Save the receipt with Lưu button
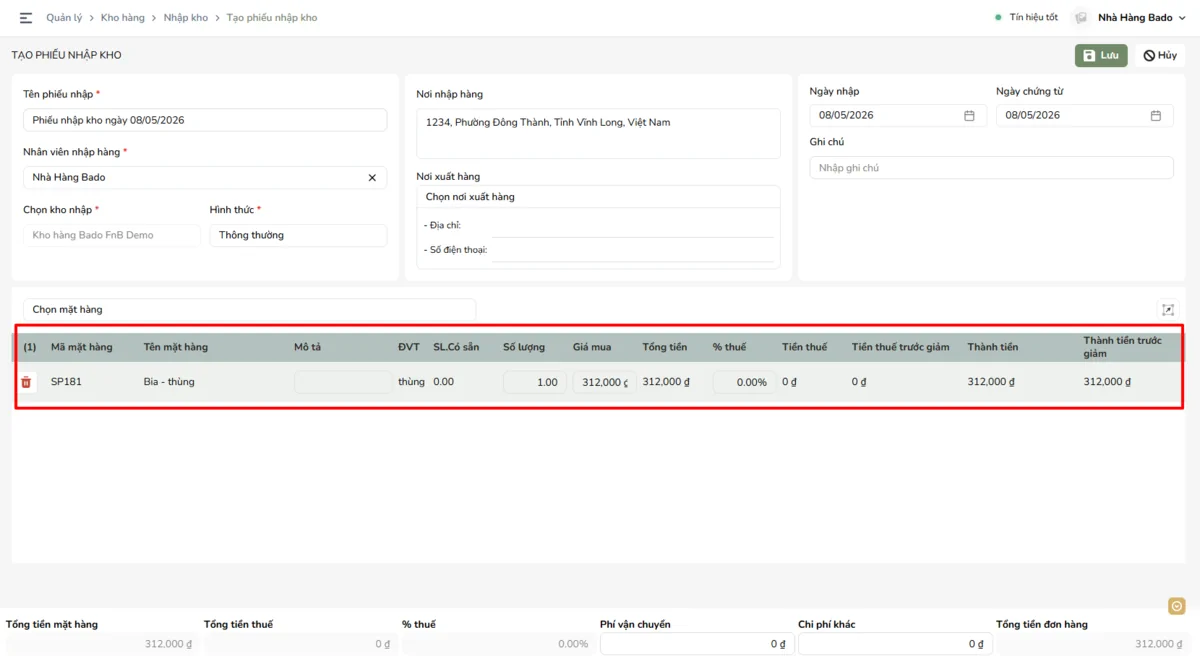This screenshot has height=661, width=1200. click(1101, 56)
